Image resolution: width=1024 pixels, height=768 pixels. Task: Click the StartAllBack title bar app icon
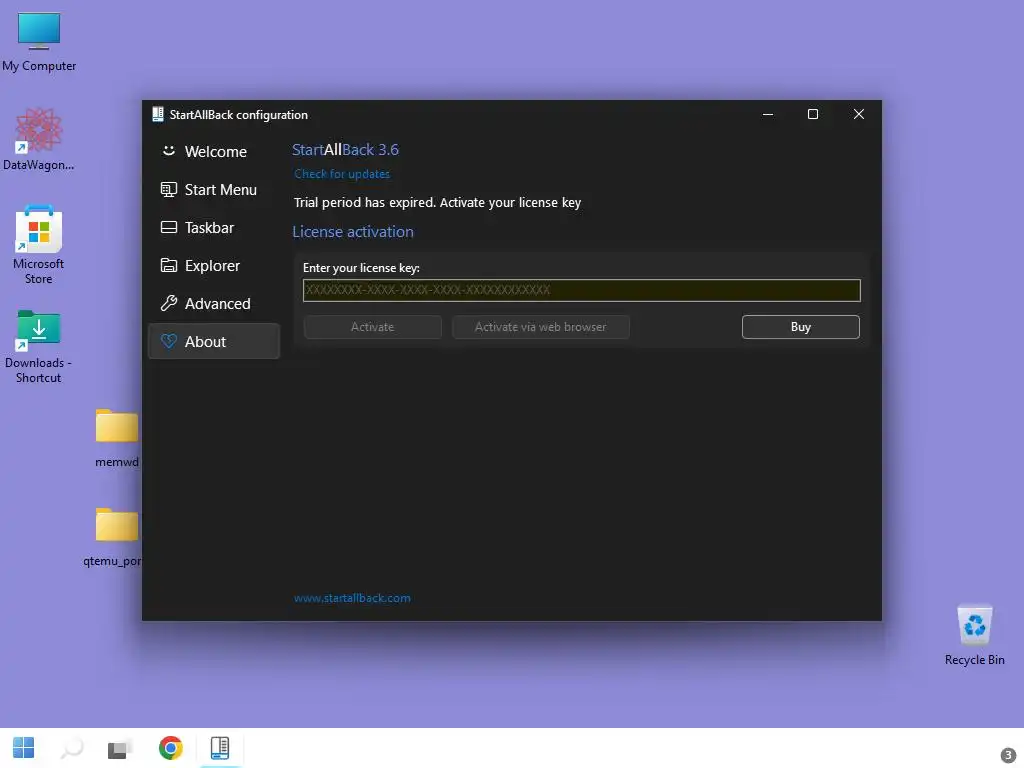pyautogui.click(x=157, y=114)
